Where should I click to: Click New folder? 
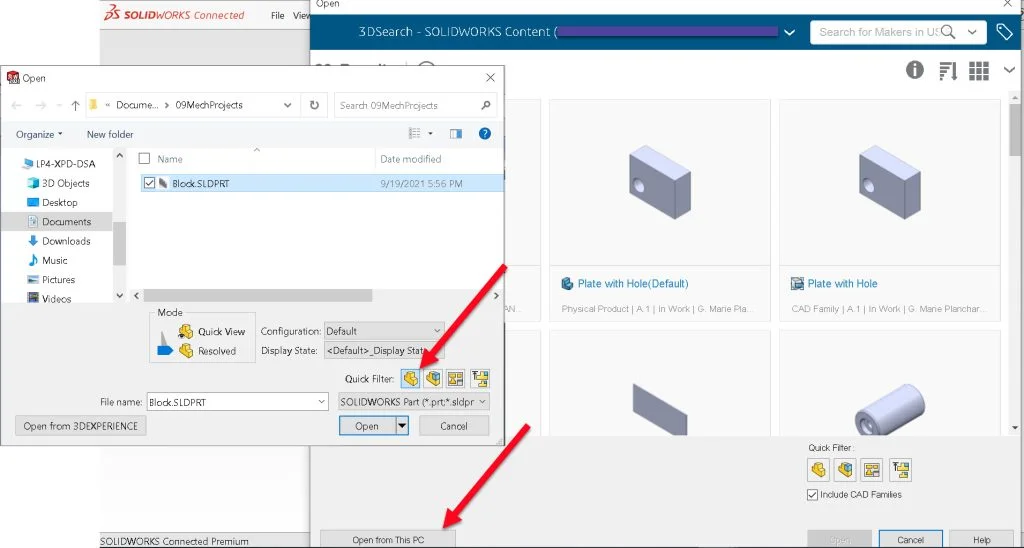pos(110,135)
